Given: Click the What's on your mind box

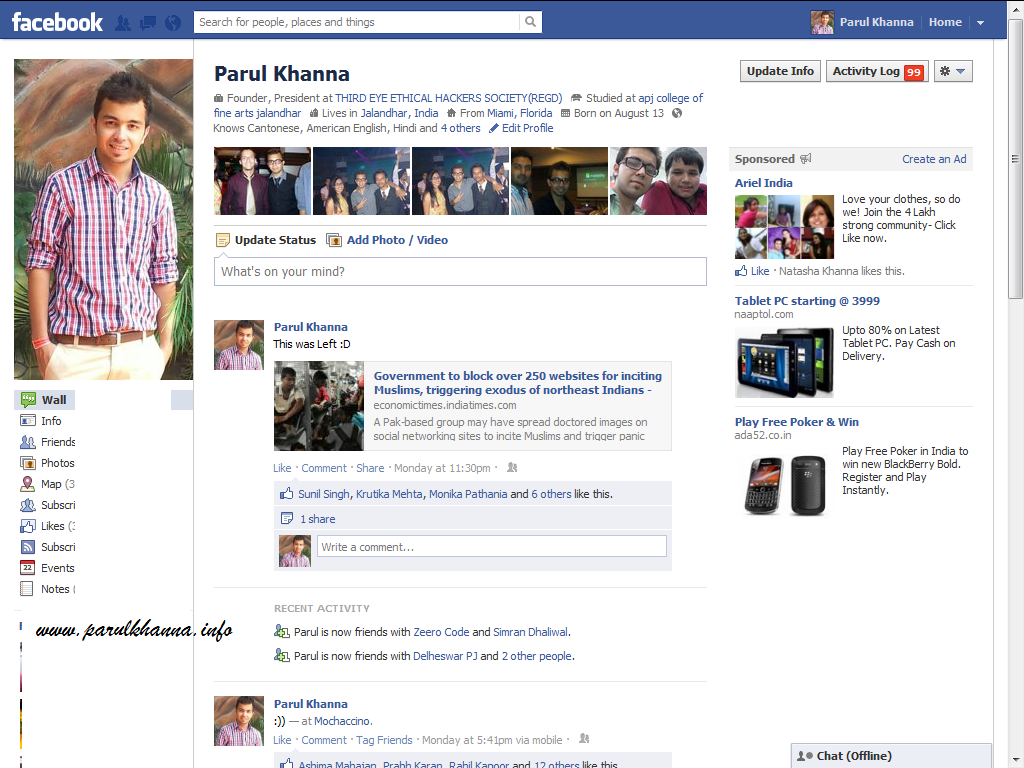Looking at the screenshot, I should (460, 272).
